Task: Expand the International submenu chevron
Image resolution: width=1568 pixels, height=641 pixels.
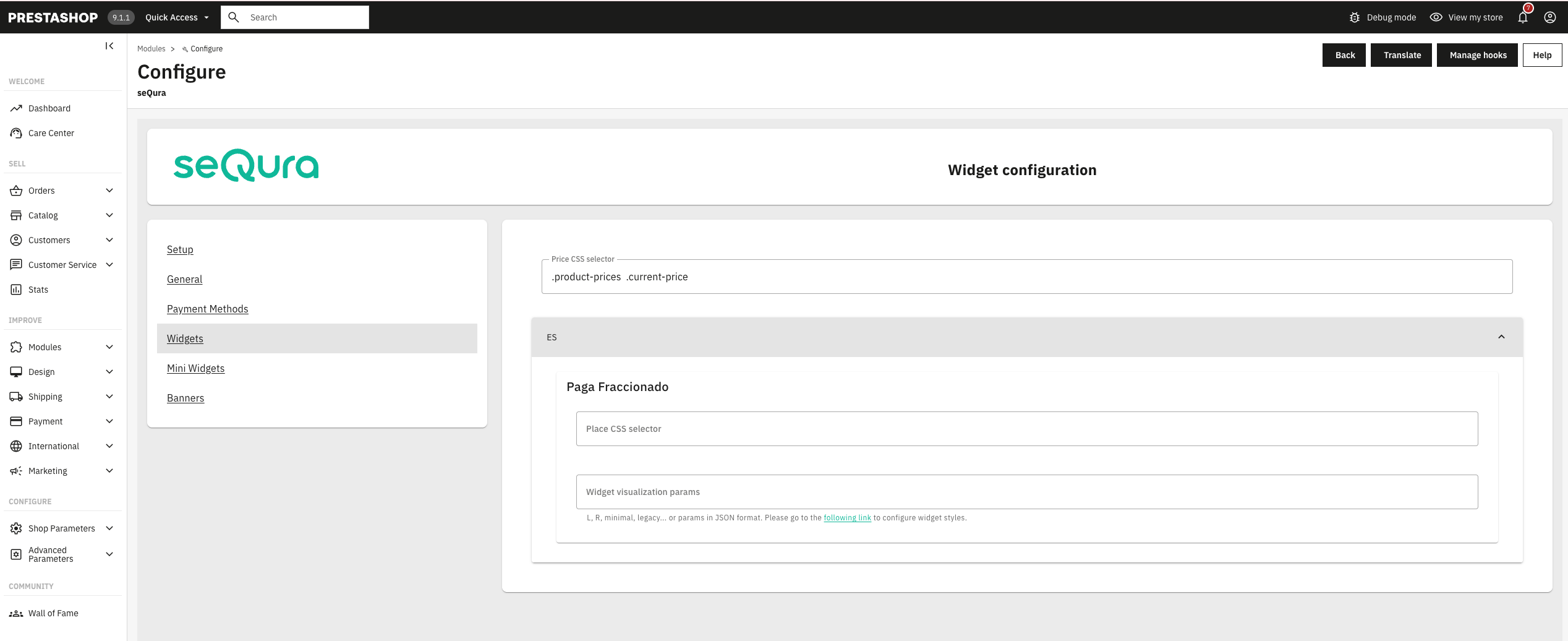Action: (109, 446)
